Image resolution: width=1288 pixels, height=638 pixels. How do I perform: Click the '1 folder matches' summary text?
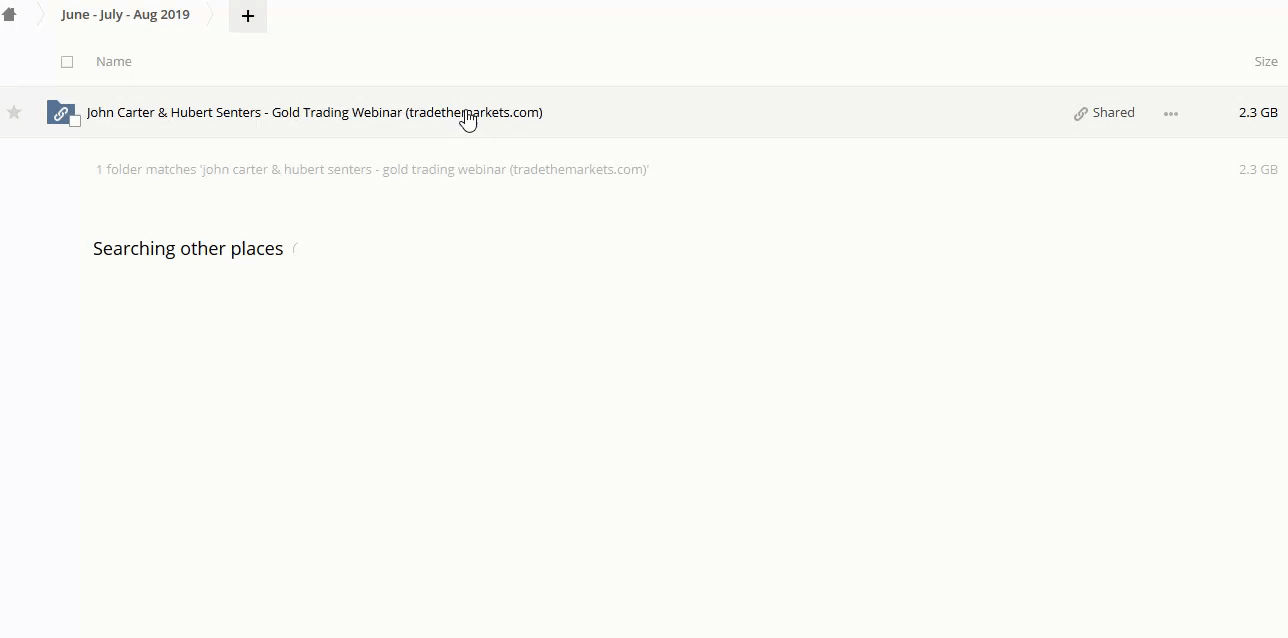tap(372, 170)
